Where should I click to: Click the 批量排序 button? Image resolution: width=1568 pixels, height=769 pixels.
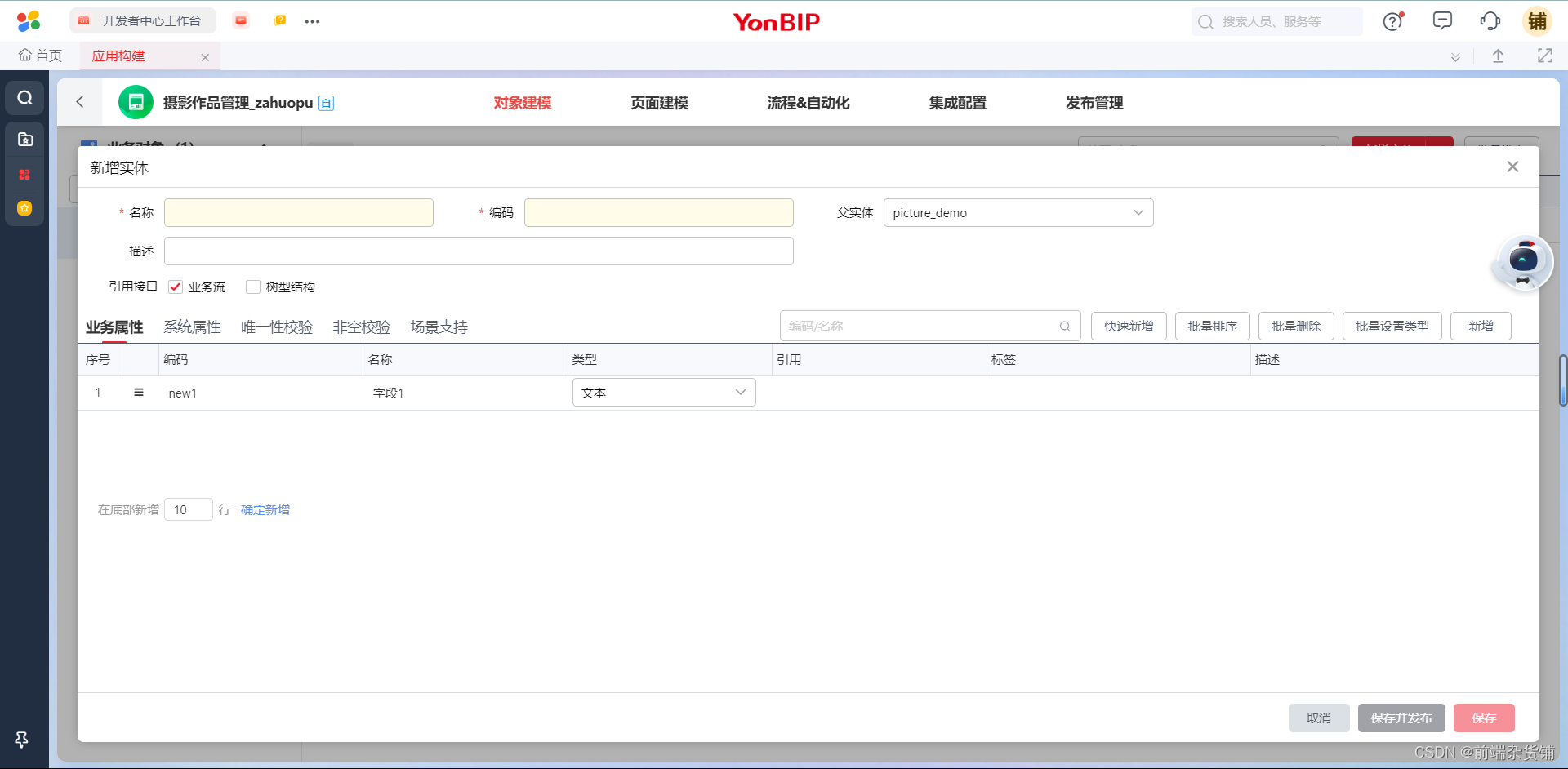[x=1213, y=327]
